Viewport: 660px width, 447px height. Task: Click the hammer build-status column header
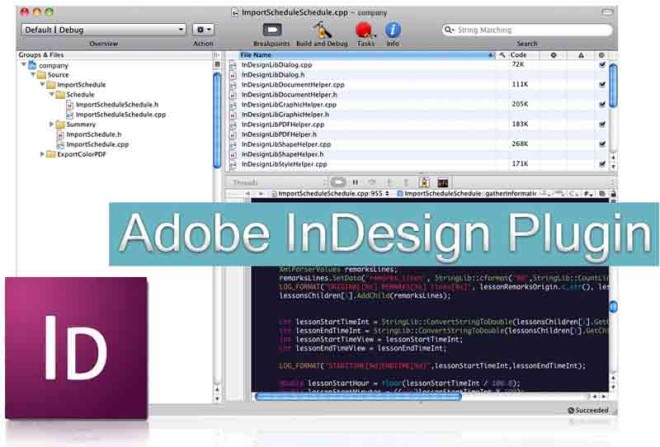[502, 55]
